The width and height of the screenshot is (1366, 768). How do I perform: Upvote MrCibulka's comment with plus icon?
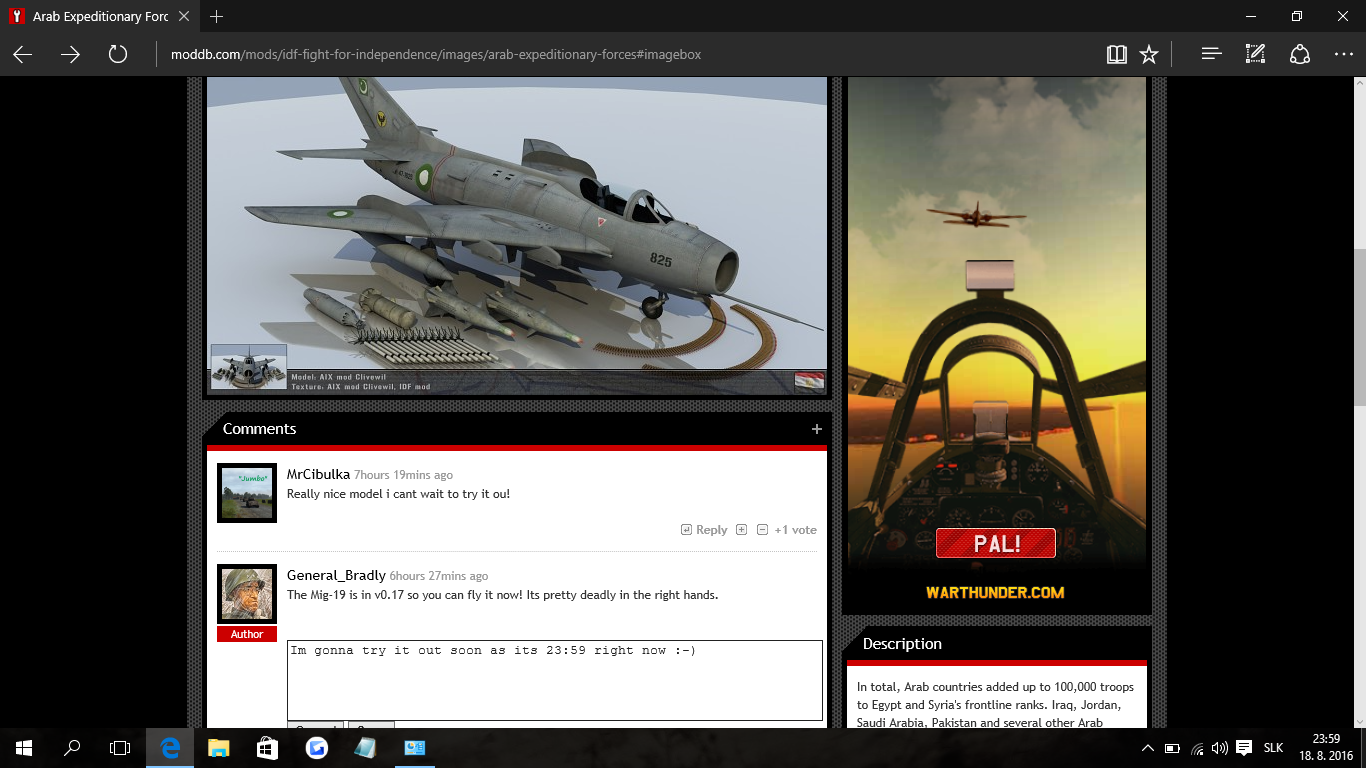(741, 530)
